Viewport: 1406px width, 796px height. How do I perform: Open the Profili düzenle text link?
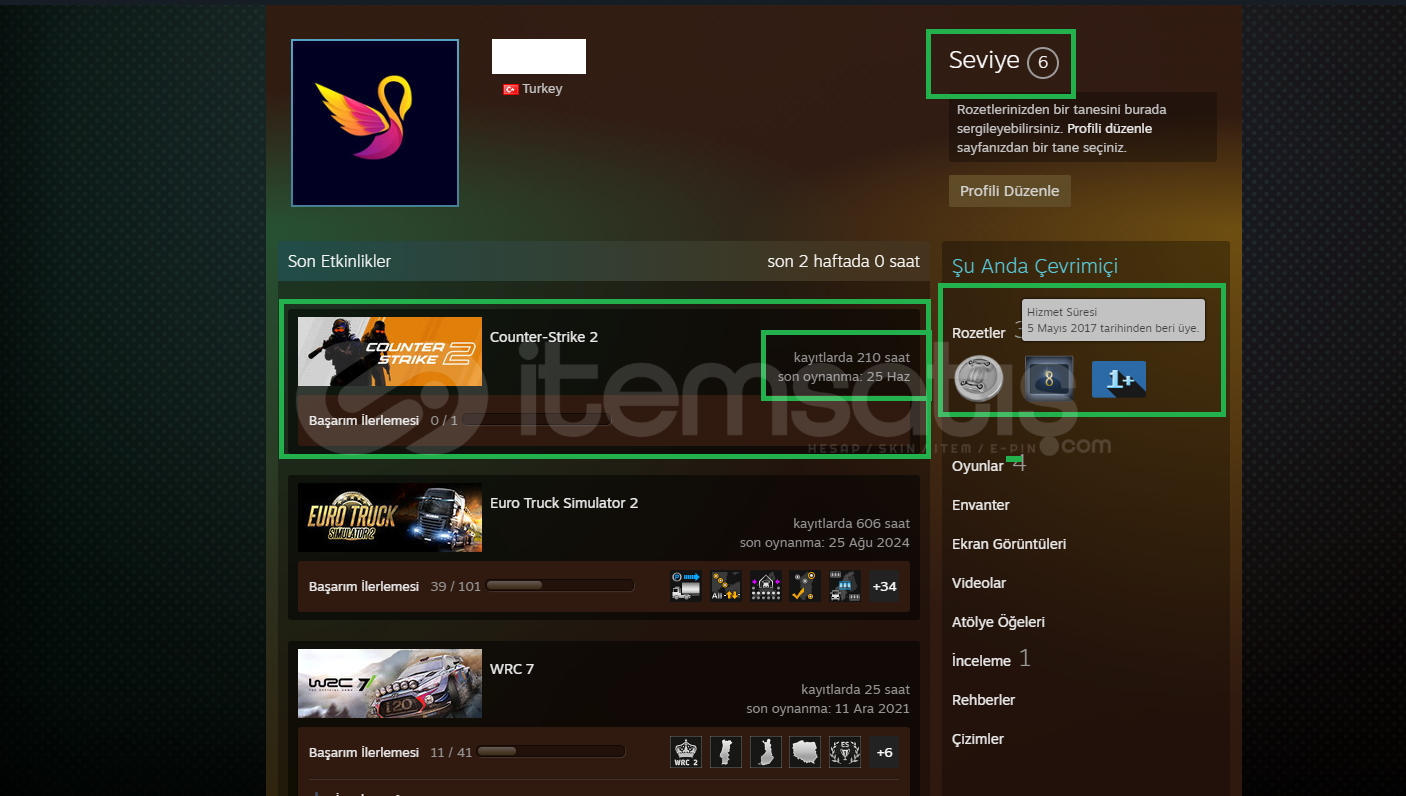[x=1109, y=129]
